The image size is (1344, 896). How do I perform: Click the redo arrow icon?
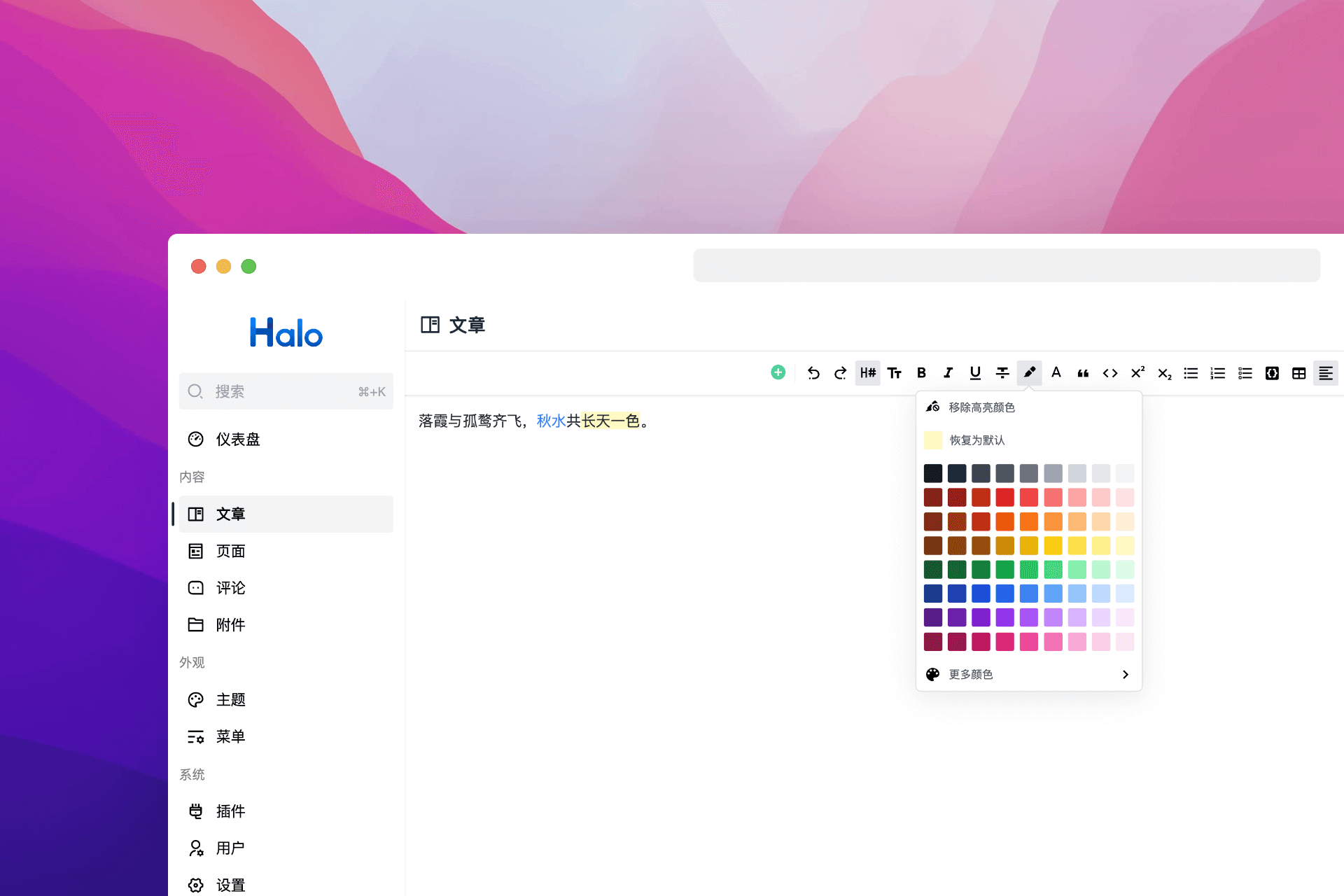840,373
